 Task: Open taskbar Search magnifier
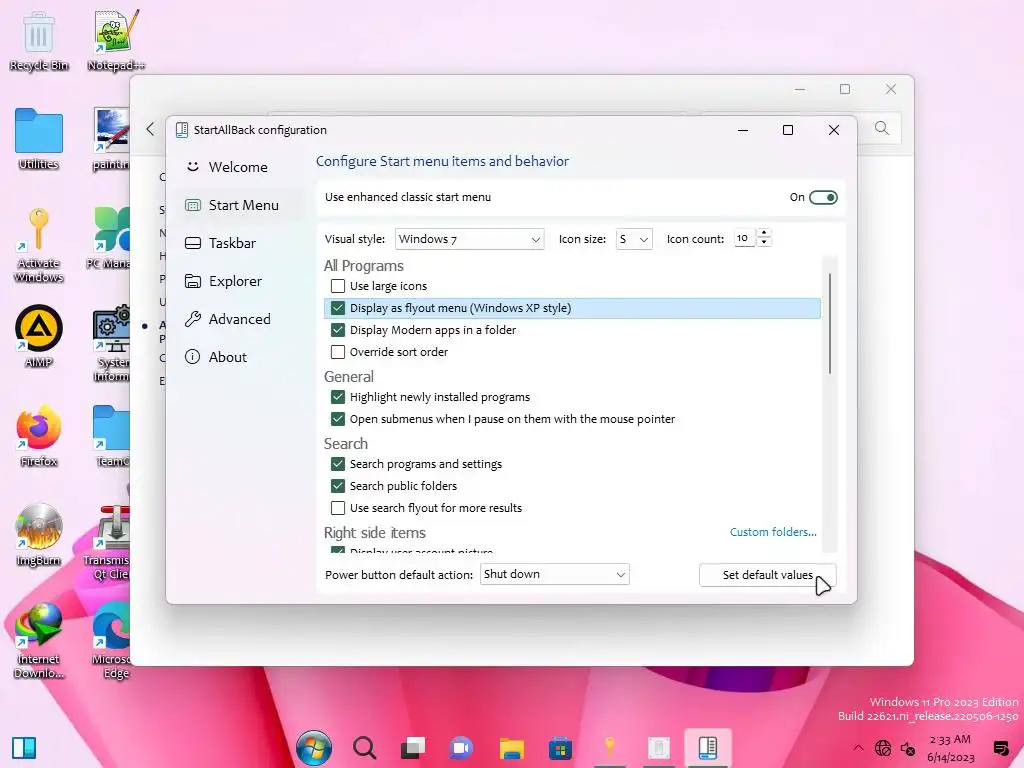tap(364, 748)
